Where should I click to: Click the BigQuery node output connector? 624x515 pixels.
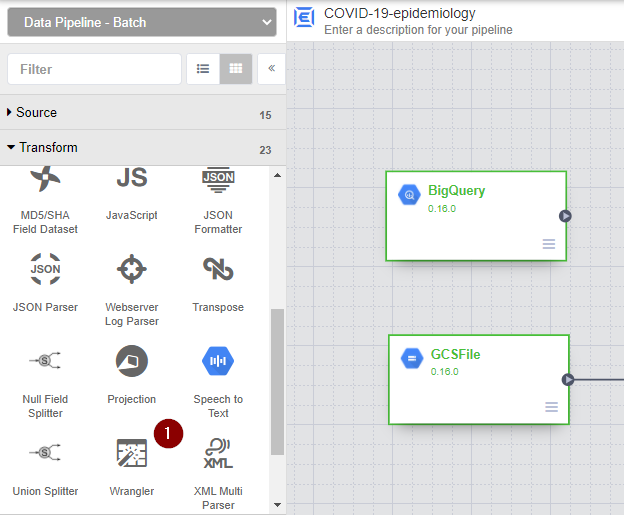coord(565,216)
